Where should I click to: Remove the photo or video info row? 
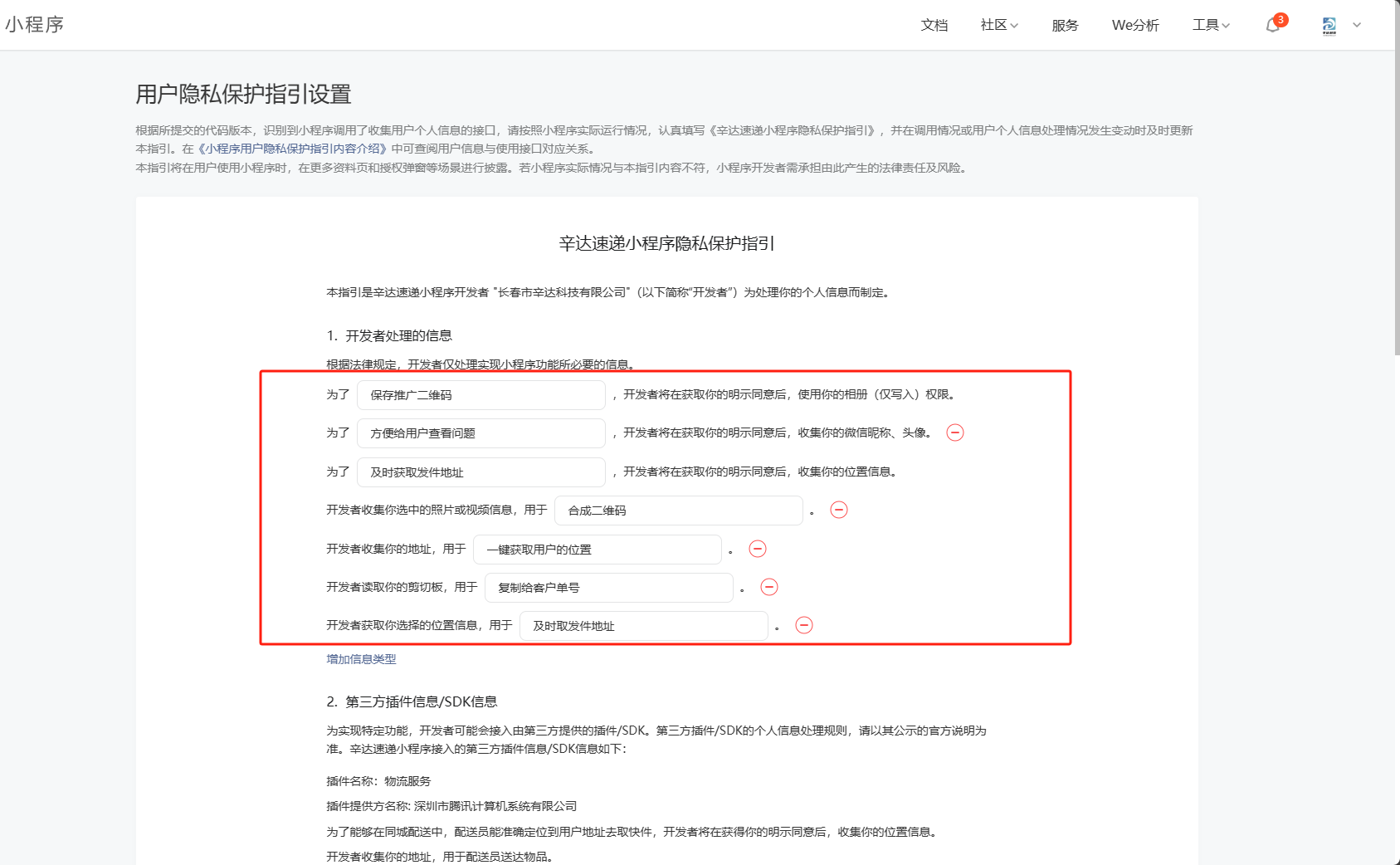click(839, 510)
